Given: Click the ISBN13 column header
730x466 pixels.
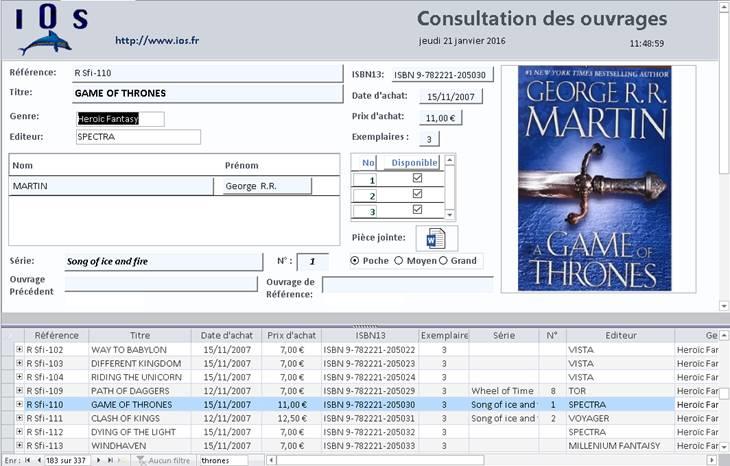Looking at the screenshot, I should click(x=370, y=335).
